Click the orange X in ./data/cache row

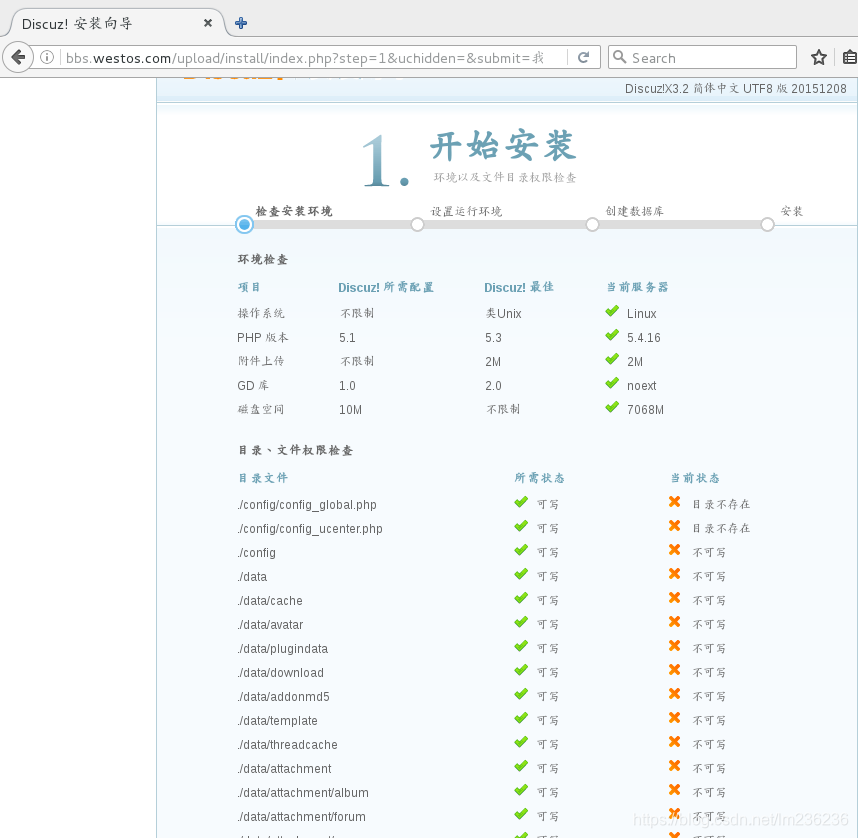tap(675, 598)
